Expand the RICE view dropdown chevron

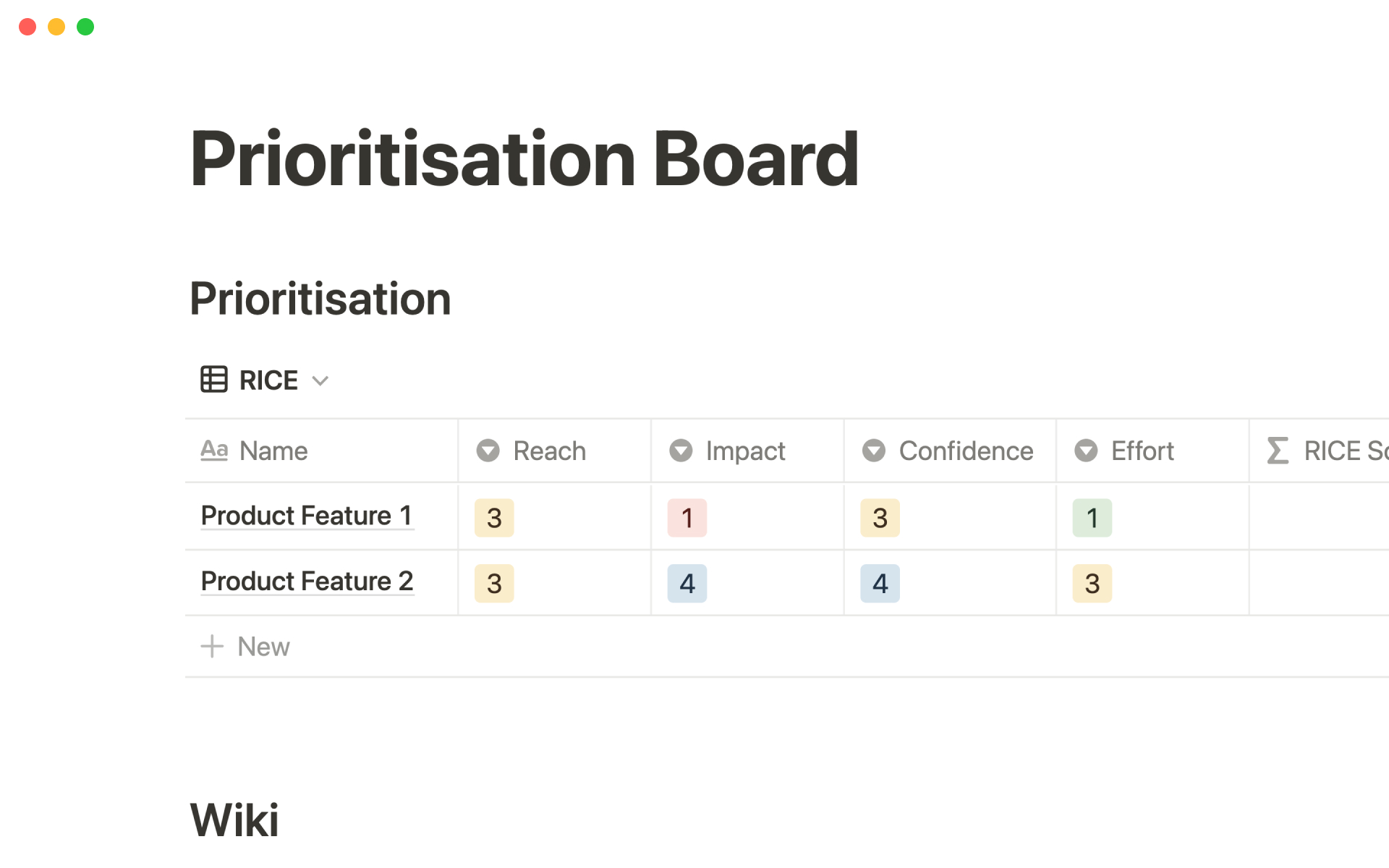(320, 380)
